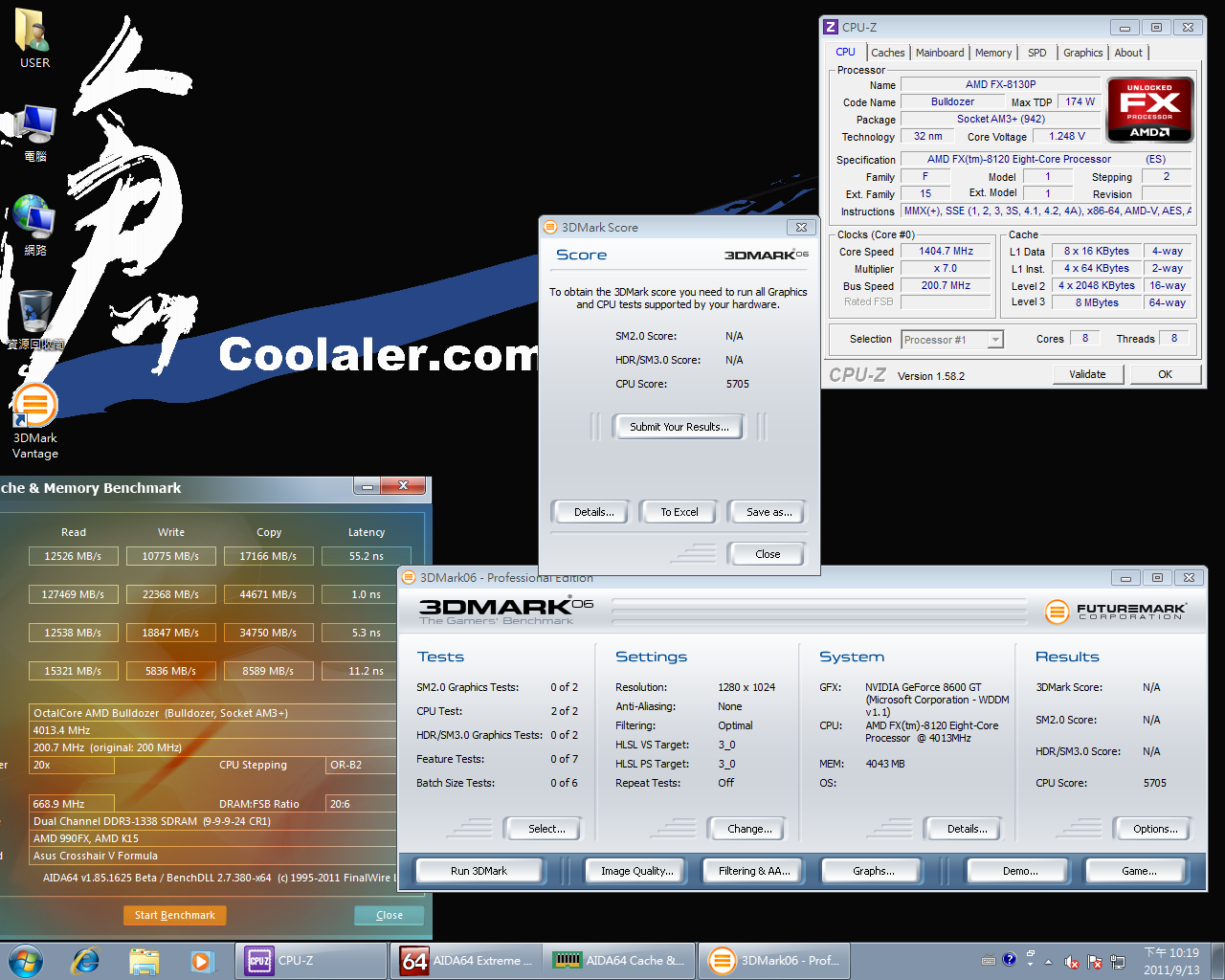Click Start Benchmark in AIDA64 window
Screen dimensions: 1225x980
click(174, 915)
